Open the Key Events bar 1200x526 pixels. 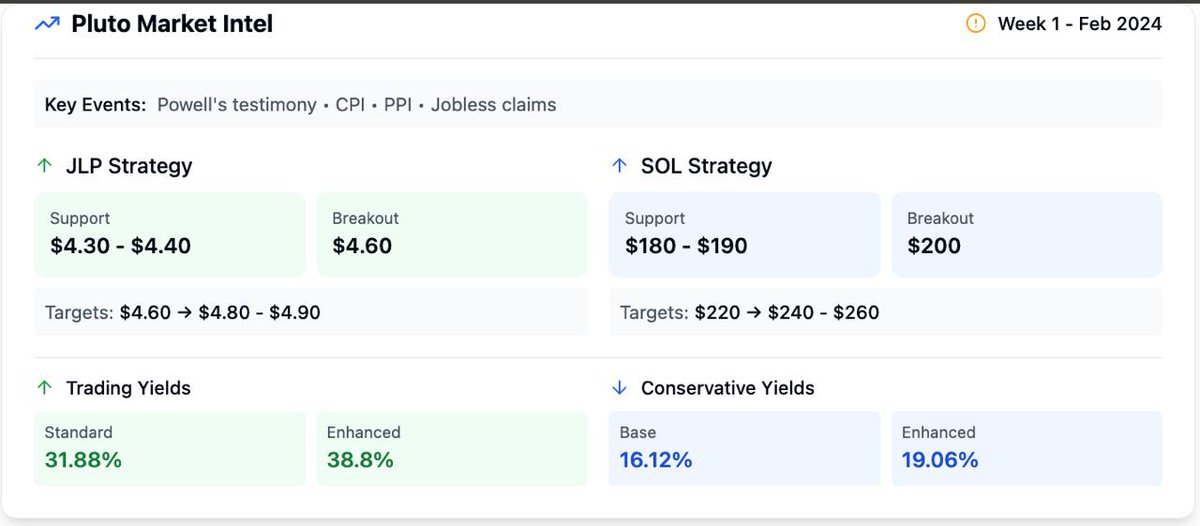tap(598, 104)
